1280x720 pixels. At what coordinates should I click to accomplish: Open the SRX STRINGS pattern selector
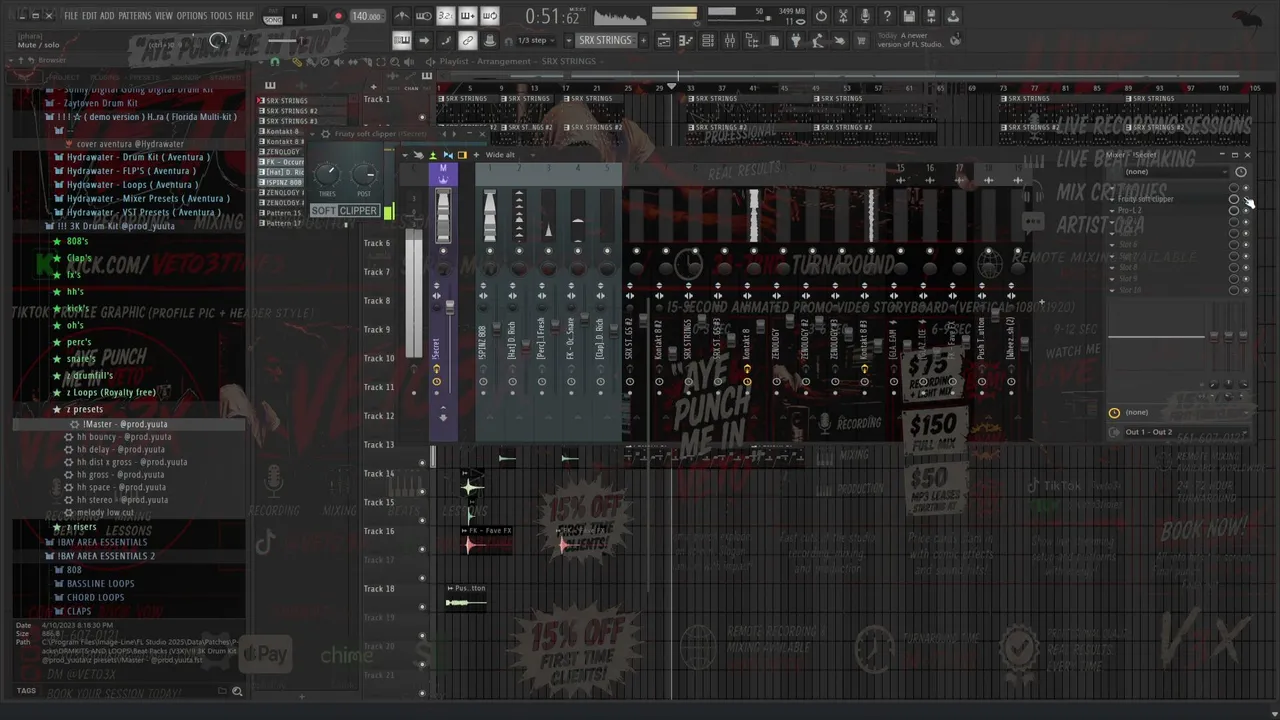(x=605, y=41)
